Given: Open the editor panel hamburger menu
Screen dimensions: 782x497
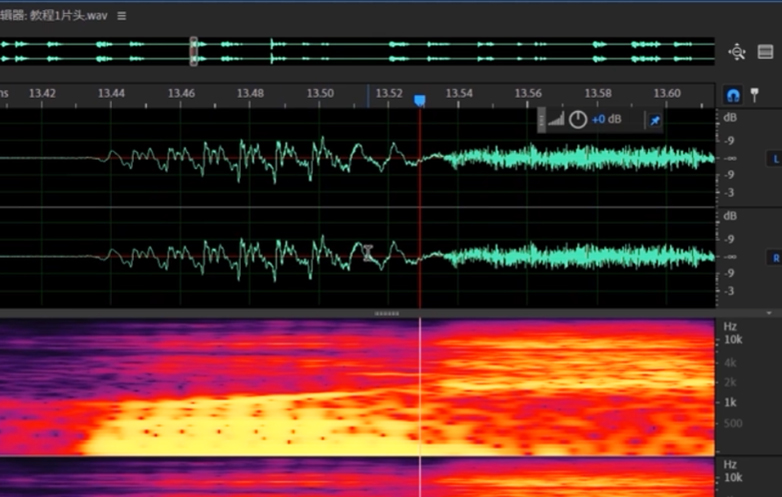Looking at the screenshot, I should (x=122, y=17).
